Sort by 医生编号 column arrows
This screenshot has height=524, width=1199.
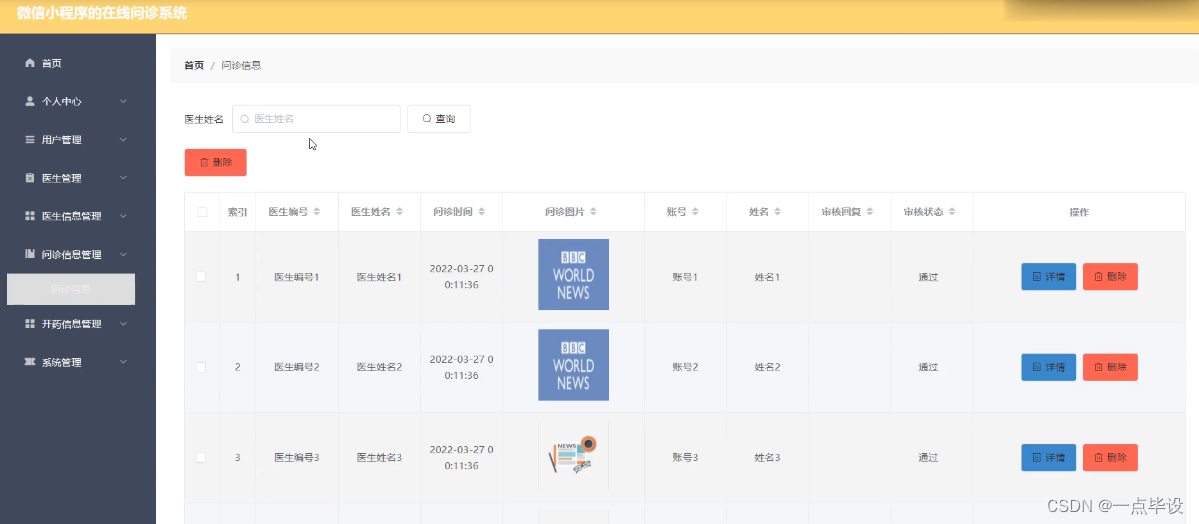317,212
